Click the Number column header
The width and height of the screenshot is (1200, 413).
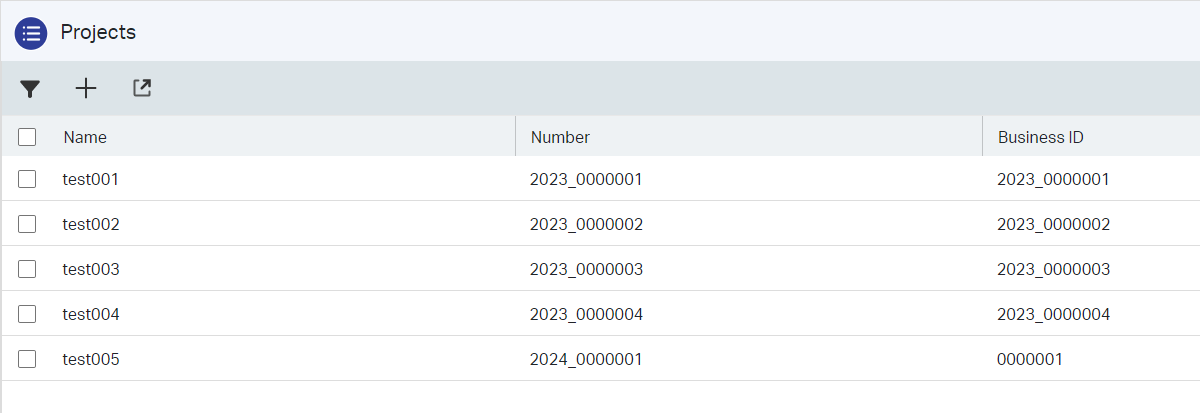560,137
